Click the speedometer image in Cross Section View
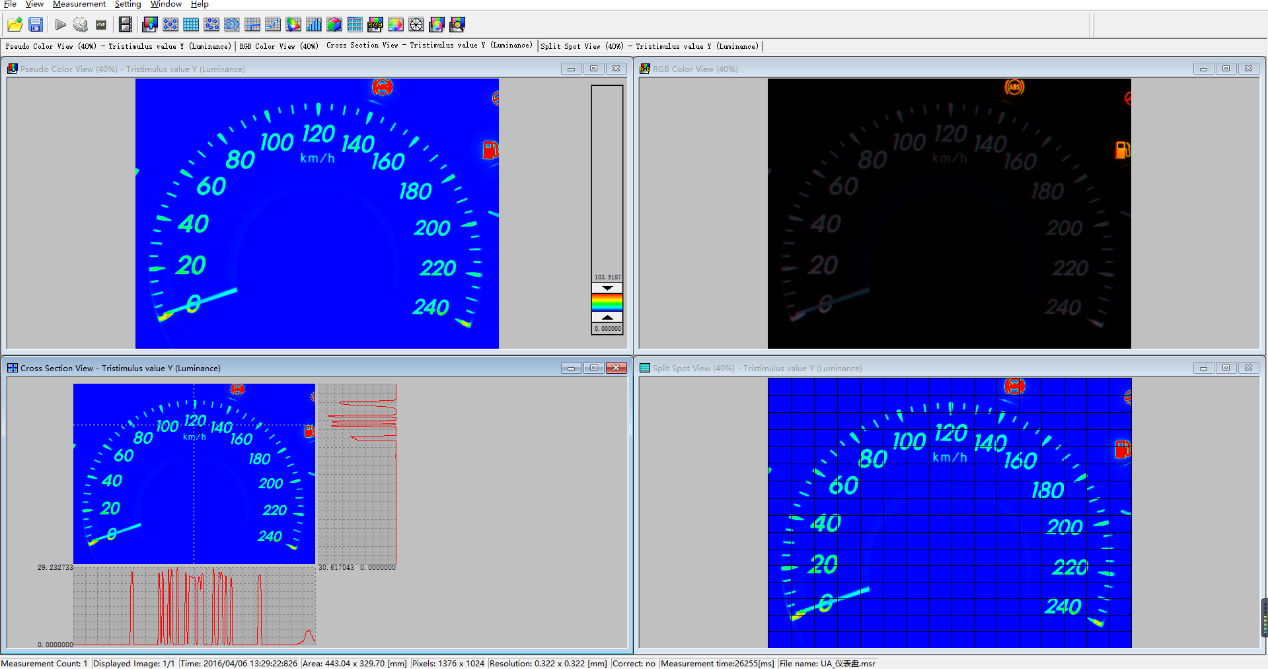Screen dimensions: 1268x669 point(194,473)
